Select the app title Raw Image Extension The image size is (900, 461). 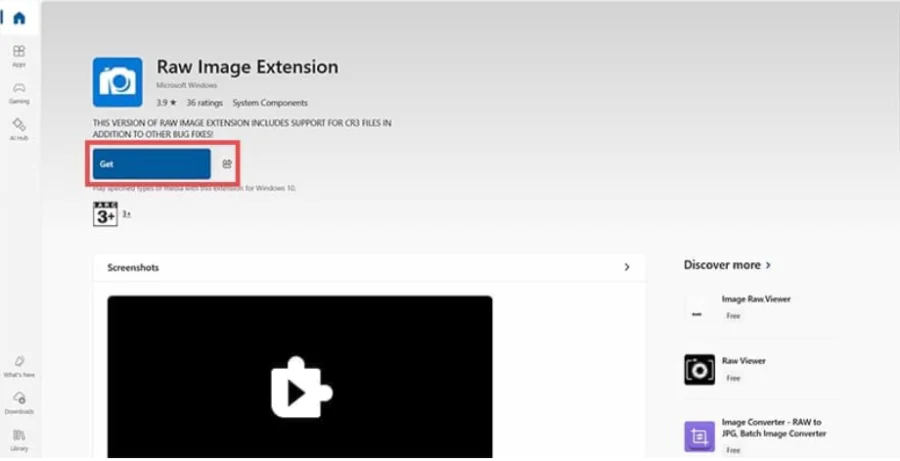(247, 67)
